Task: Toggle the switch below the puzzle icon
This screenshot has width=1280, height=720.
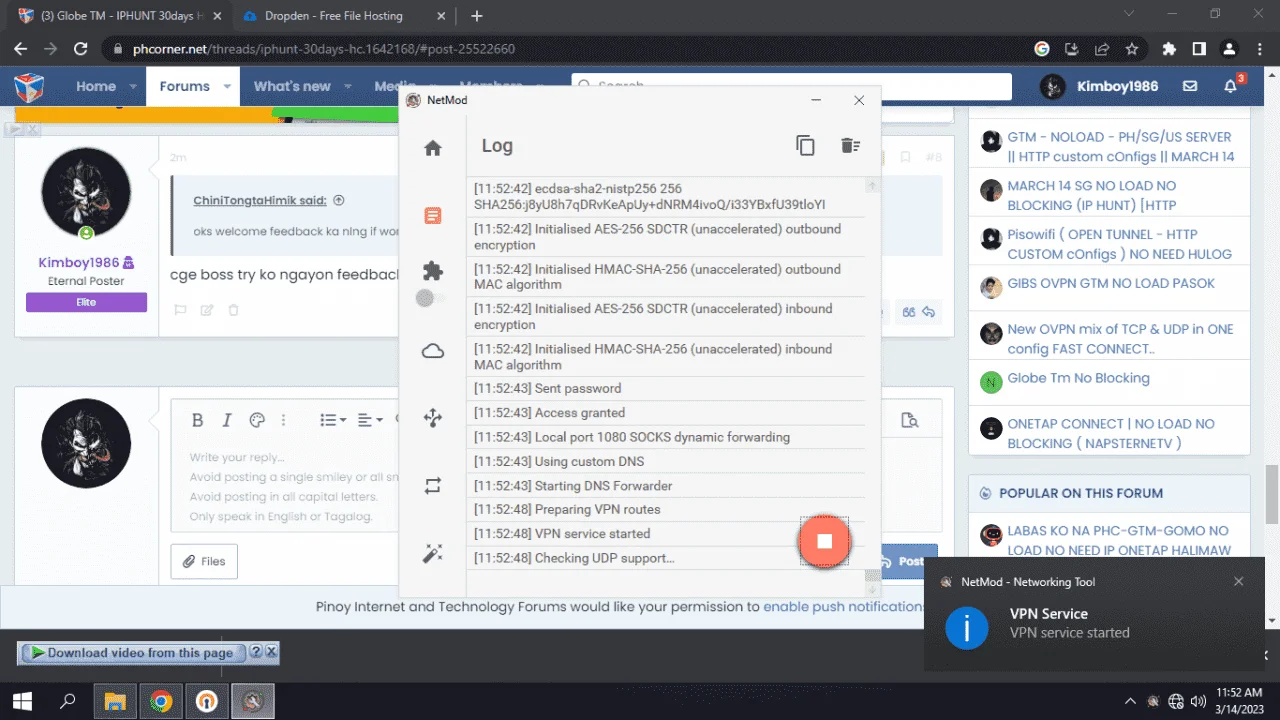Action: coord(431,298)
